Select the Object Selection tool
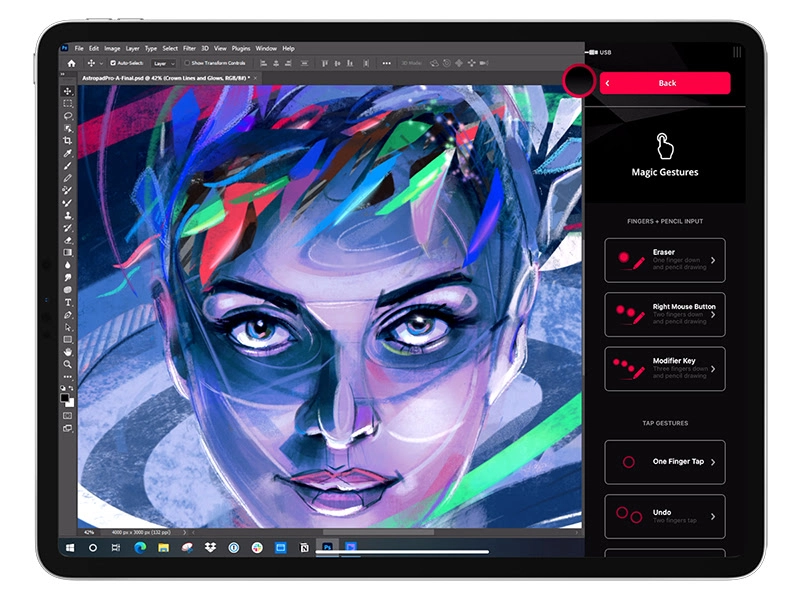This screenshot has width=800, height=600. pos(67,129)
